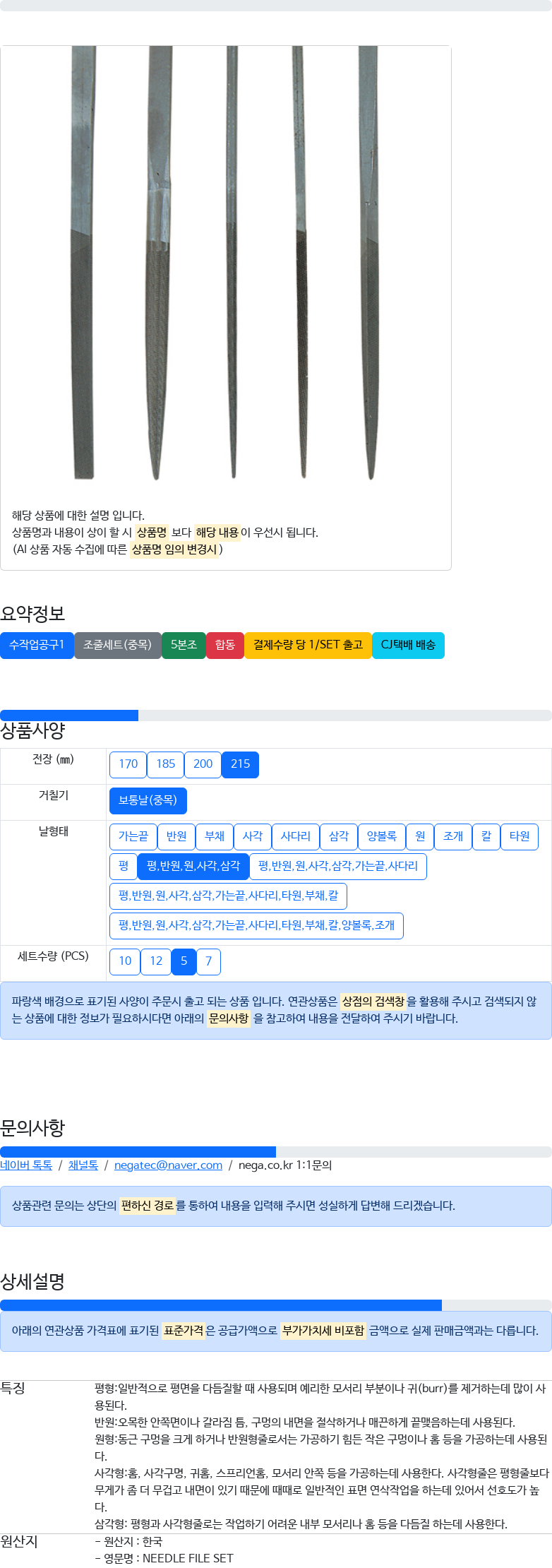Click the CJ택배 배송 tag

[x=408, y=645]
